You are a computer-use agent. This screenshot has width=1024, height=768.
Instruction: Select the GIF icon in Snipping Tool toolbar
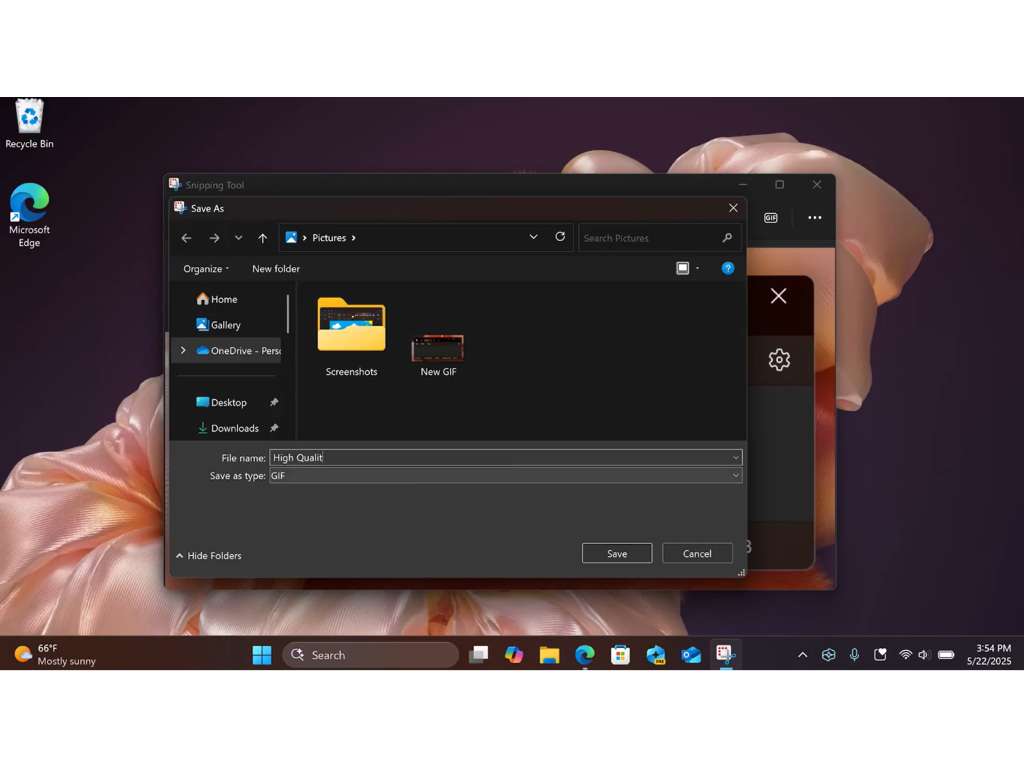[x=769, y=217]
